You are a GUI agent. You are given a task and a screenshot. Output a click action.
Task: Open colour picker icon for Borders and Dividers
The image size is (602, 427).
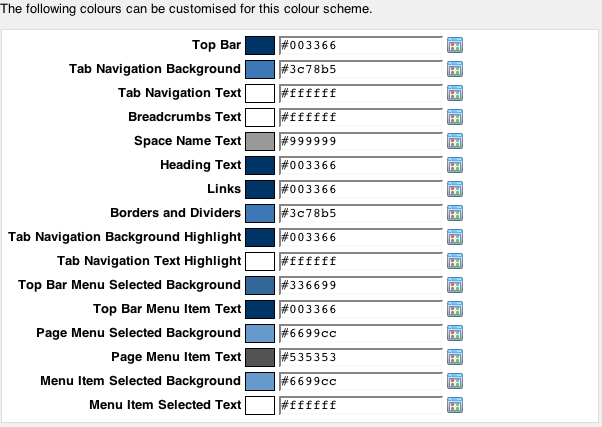[x=454, y=214]
